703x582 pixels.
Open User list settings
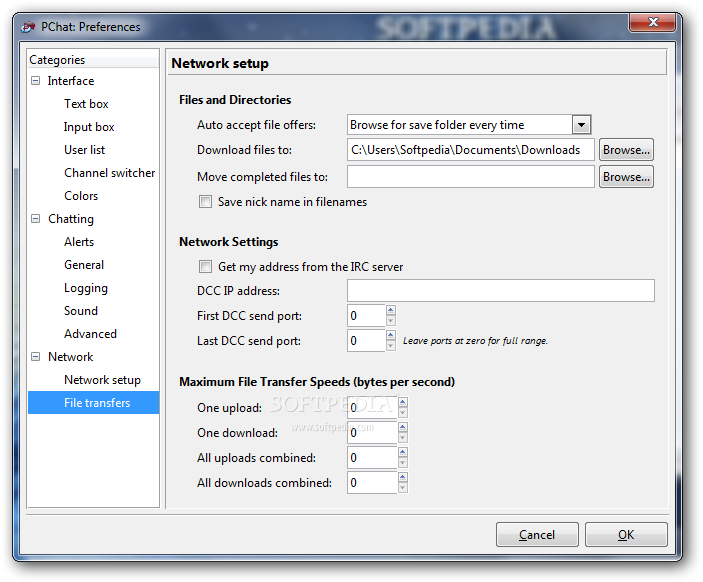pos(84,150)
